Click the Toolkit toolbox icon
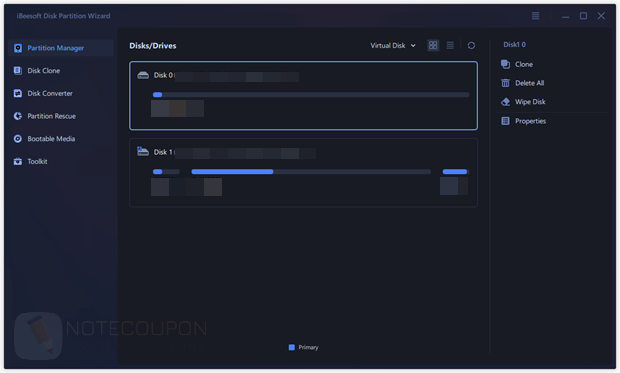The width and height of the screenshot is (620, 373). (18, 161)
